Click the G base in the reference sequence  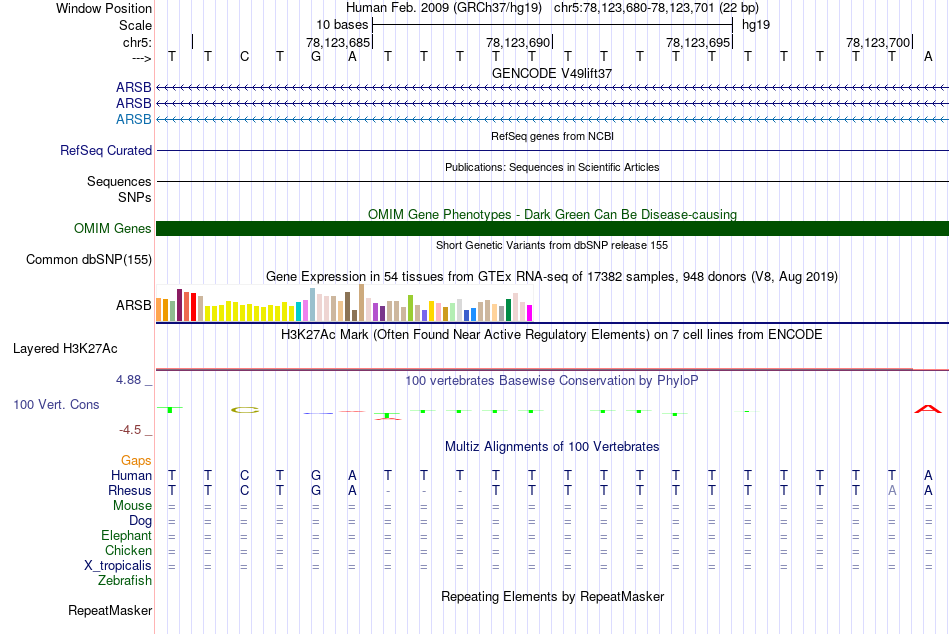point(316,56)
